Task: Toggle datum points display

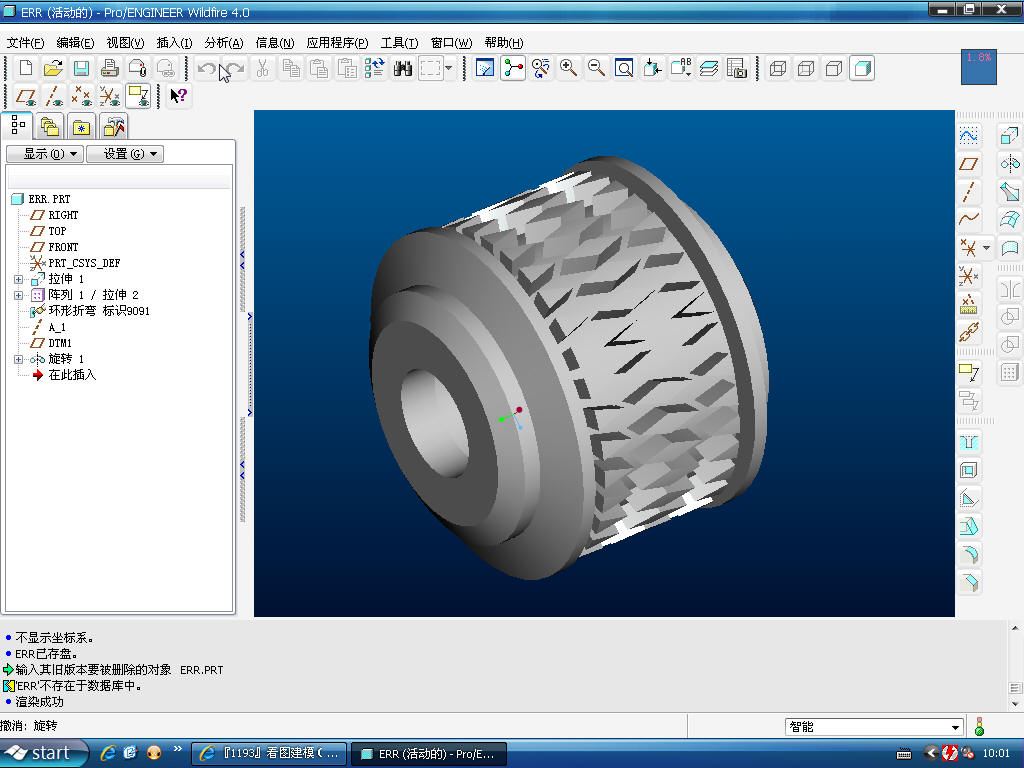Action: point(82,96)
